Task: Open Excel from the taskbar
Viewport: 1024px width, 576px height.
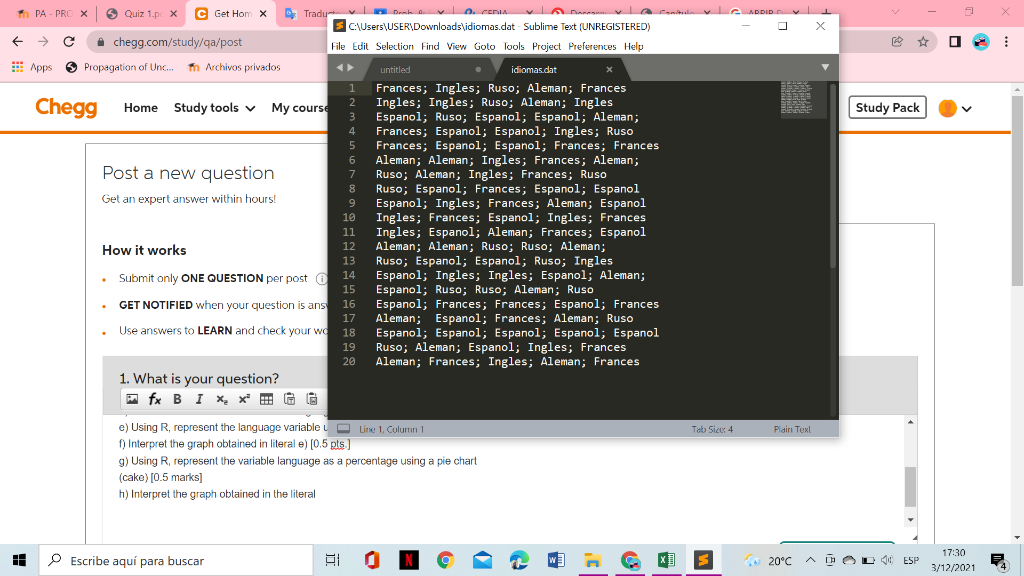Action: [x=667, y=560]
